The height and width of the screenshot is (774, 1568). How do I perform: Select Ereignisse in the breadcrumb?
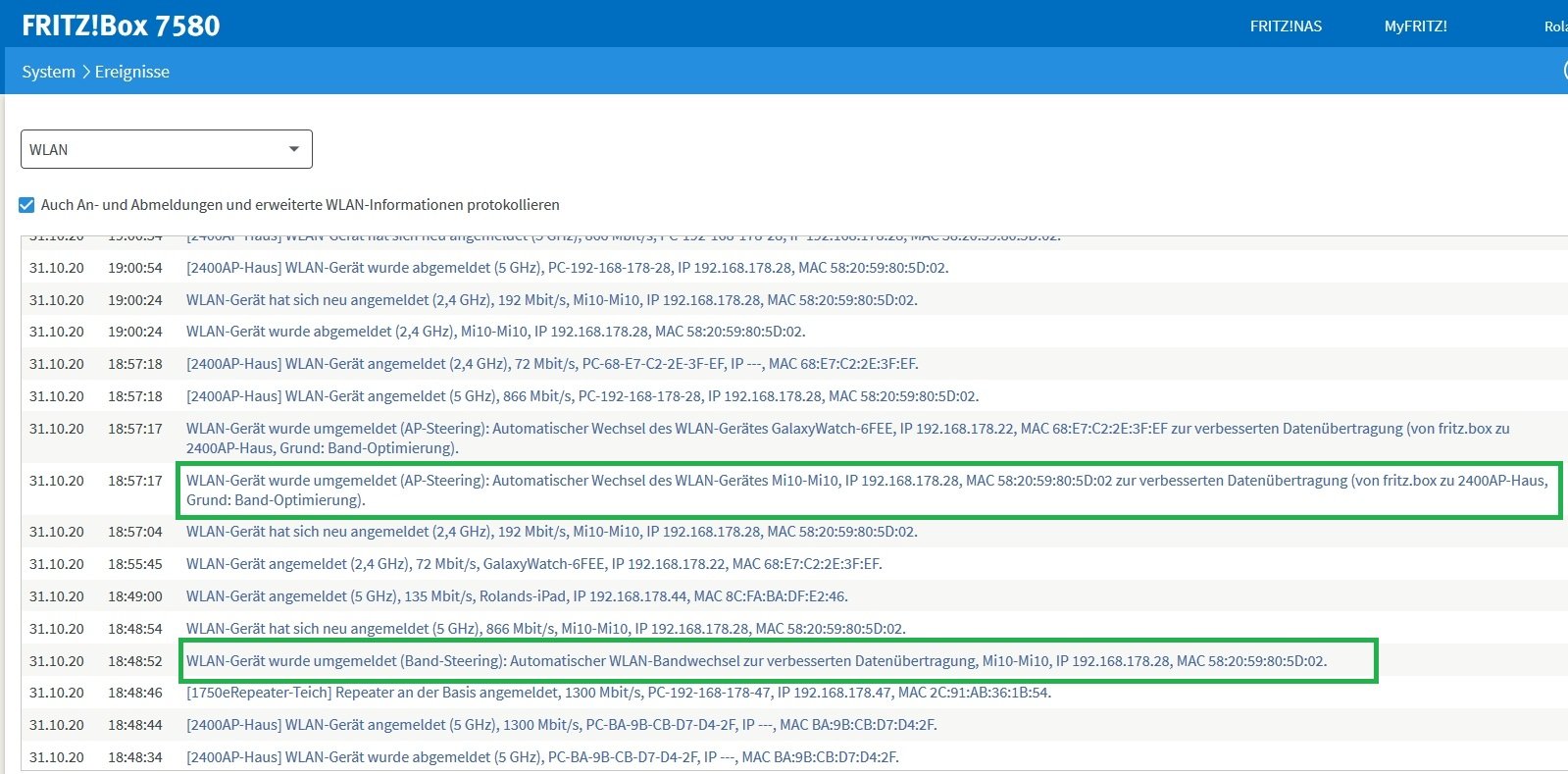pos(132,72)
